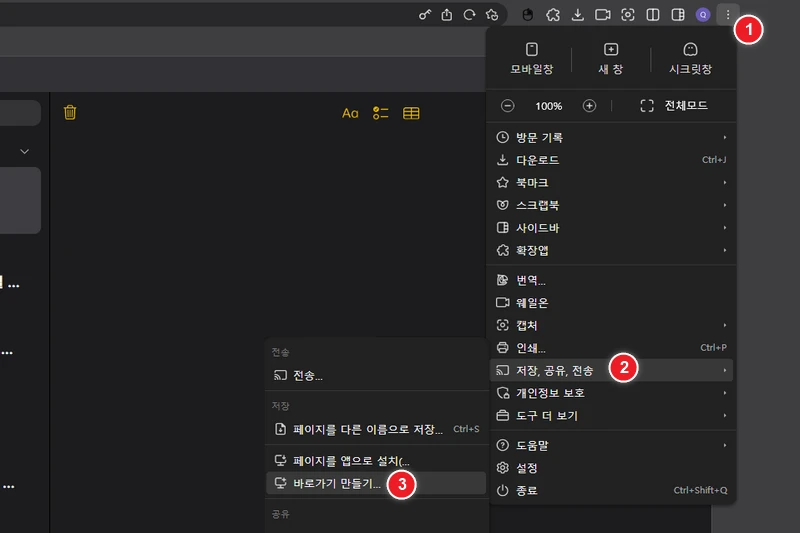Viewport: 800px width, 533px height.
Task: Select 전송... cast item in submenu
Action: (376, 375)
